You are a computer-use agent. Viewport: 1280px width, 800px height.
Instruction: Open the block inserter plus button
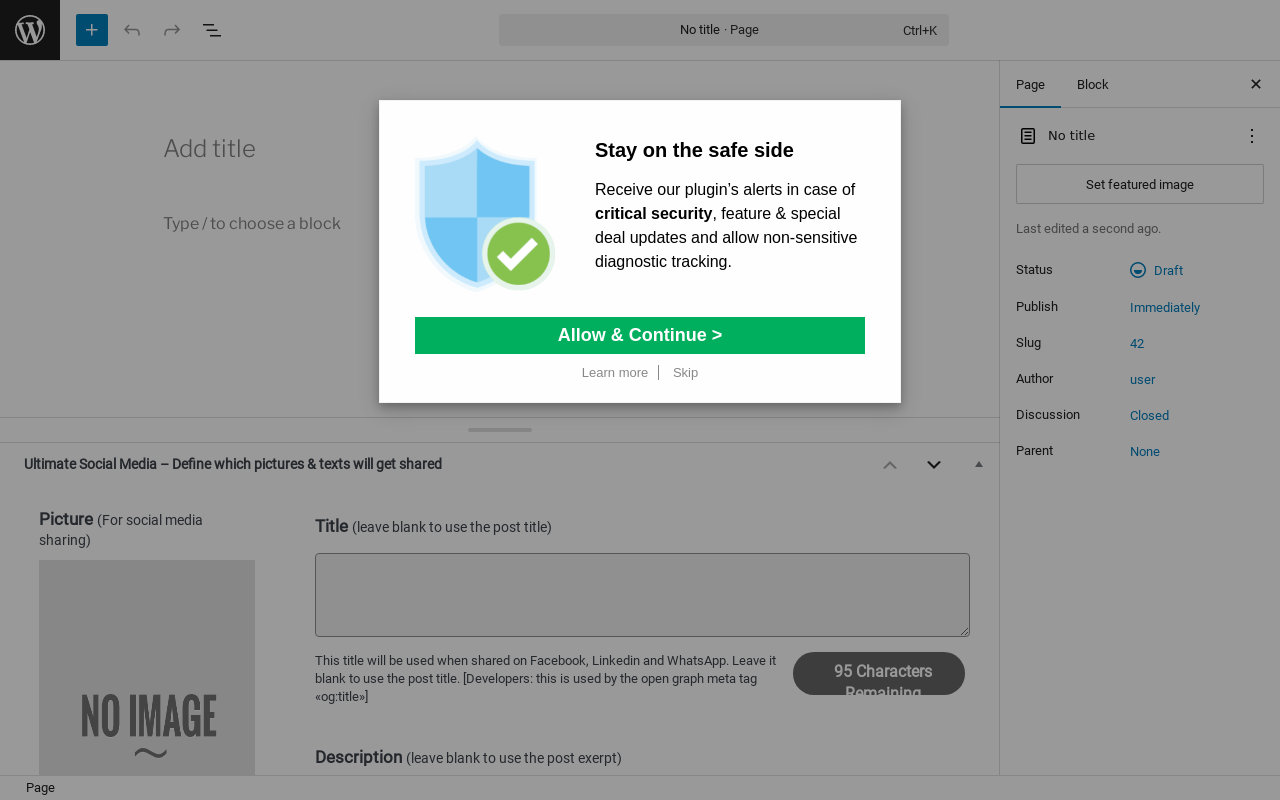92,30
